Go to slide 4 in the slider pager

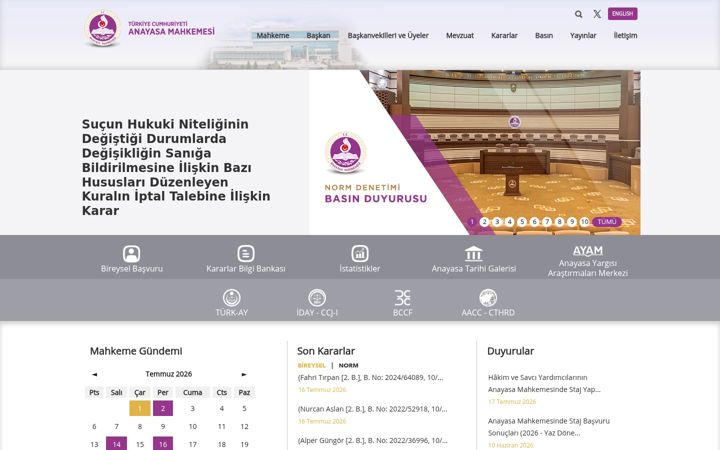click(509, 222)
